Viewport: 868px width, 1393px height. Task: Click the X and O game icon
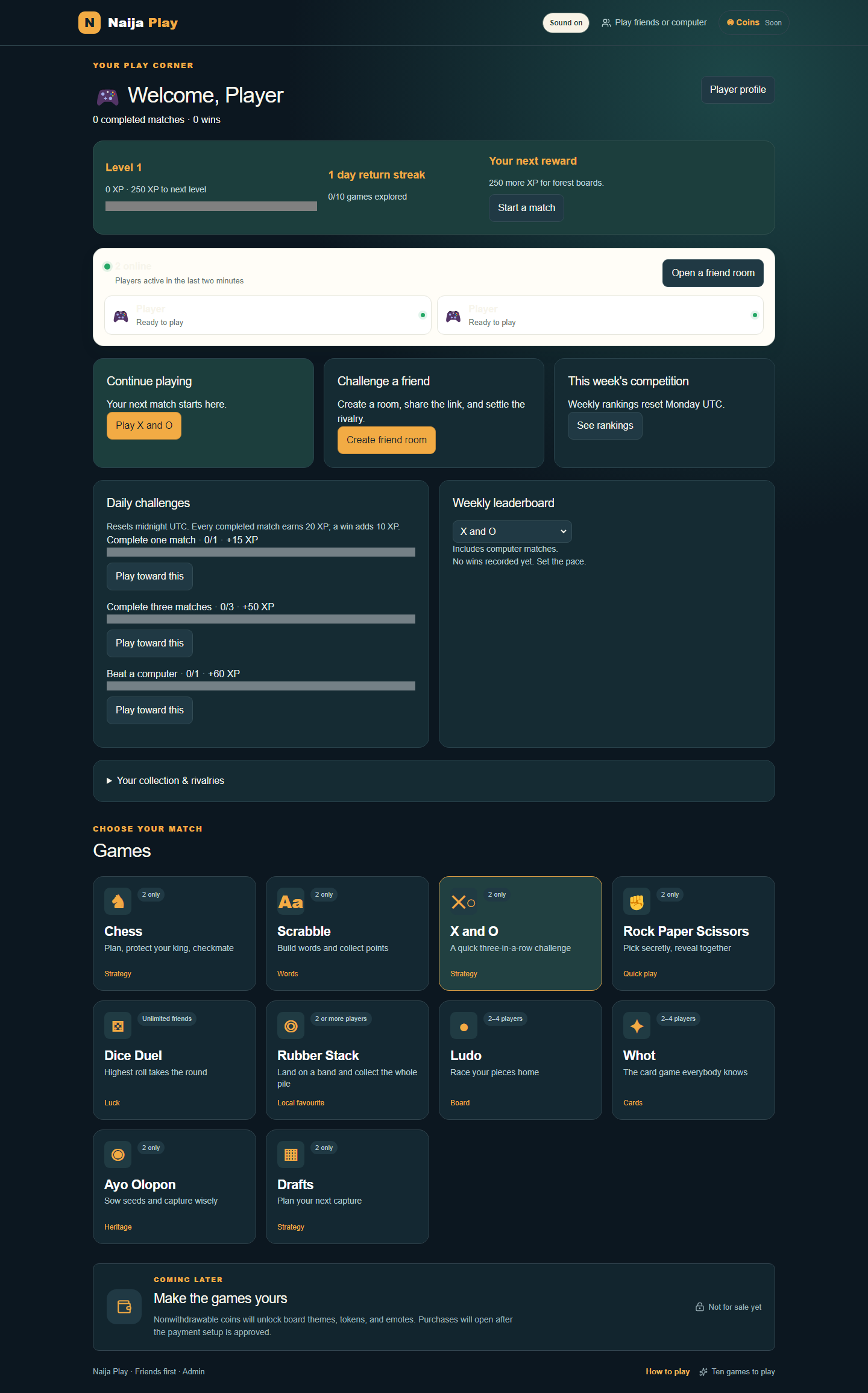(x=464, y=902)
